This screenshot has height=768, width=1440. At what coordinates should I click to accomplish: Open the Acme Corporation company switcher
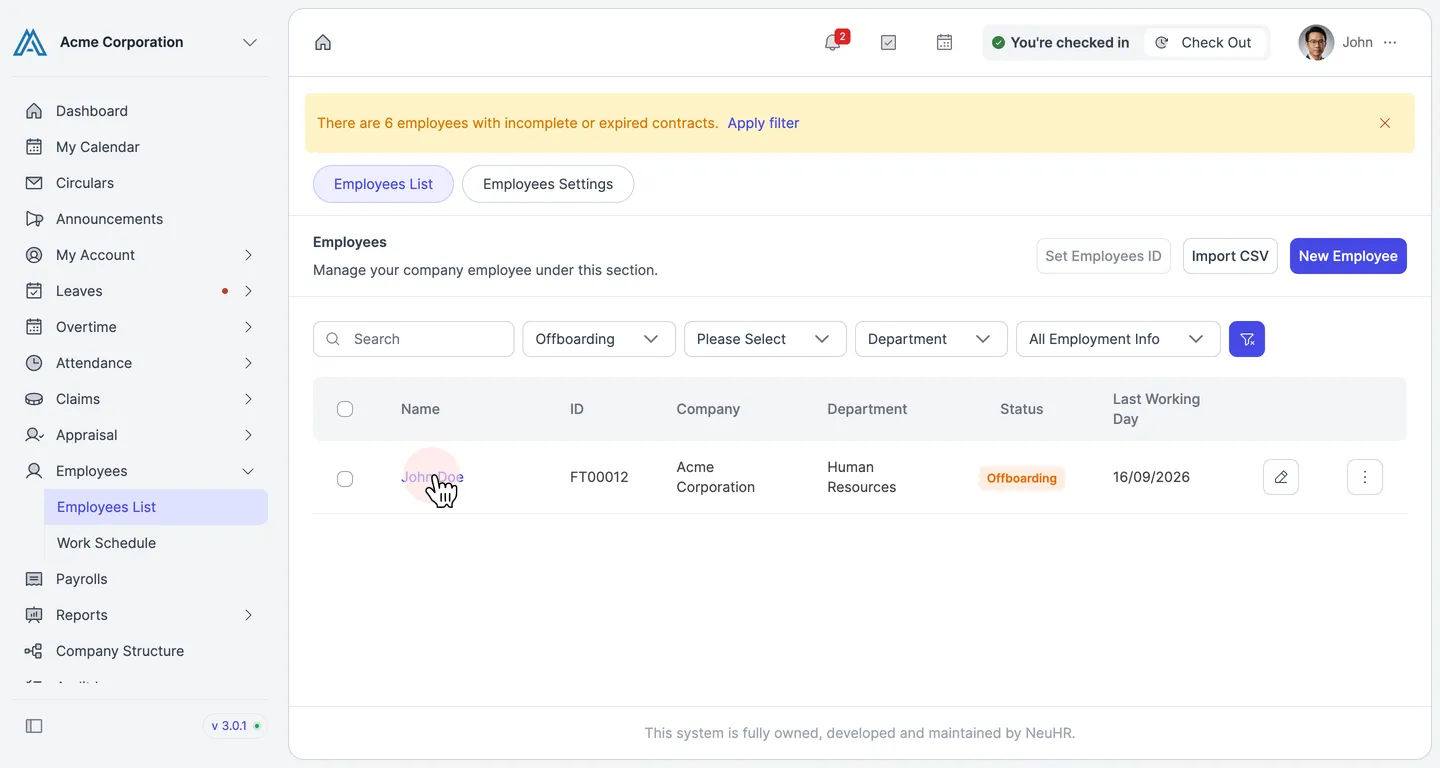250,42
